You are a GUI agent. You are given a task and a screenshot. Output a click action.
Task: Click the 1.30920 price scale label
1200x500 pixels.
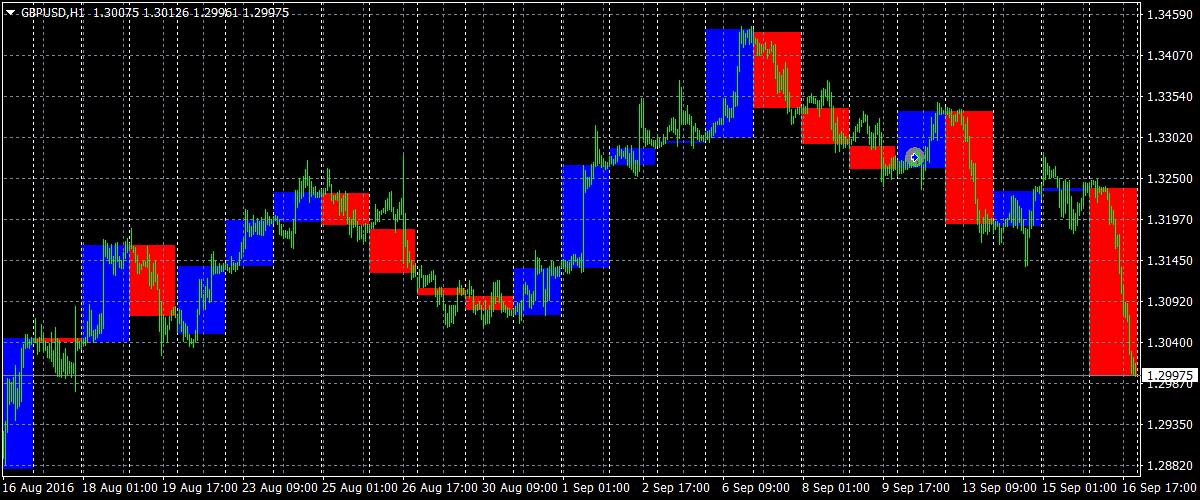pos(1168,301)
